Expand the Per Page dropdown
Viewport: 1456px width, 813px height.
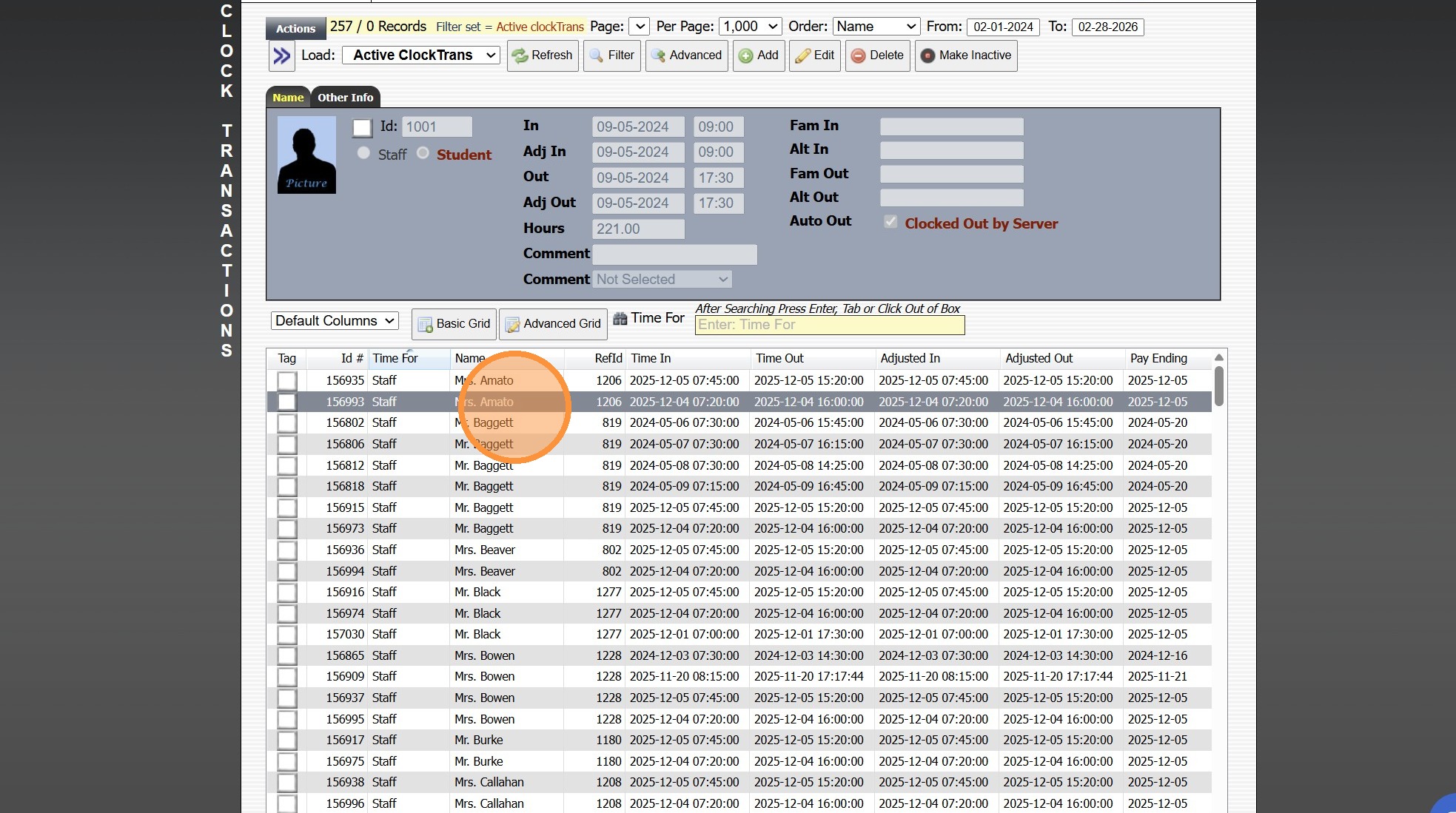tap(751, 27)
